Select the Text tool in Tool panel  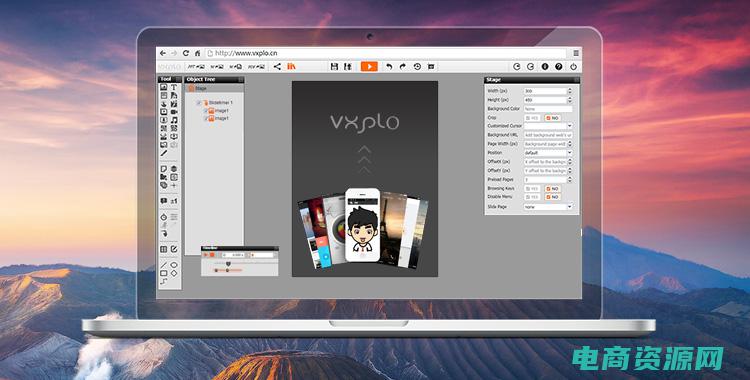coord(174,88)
